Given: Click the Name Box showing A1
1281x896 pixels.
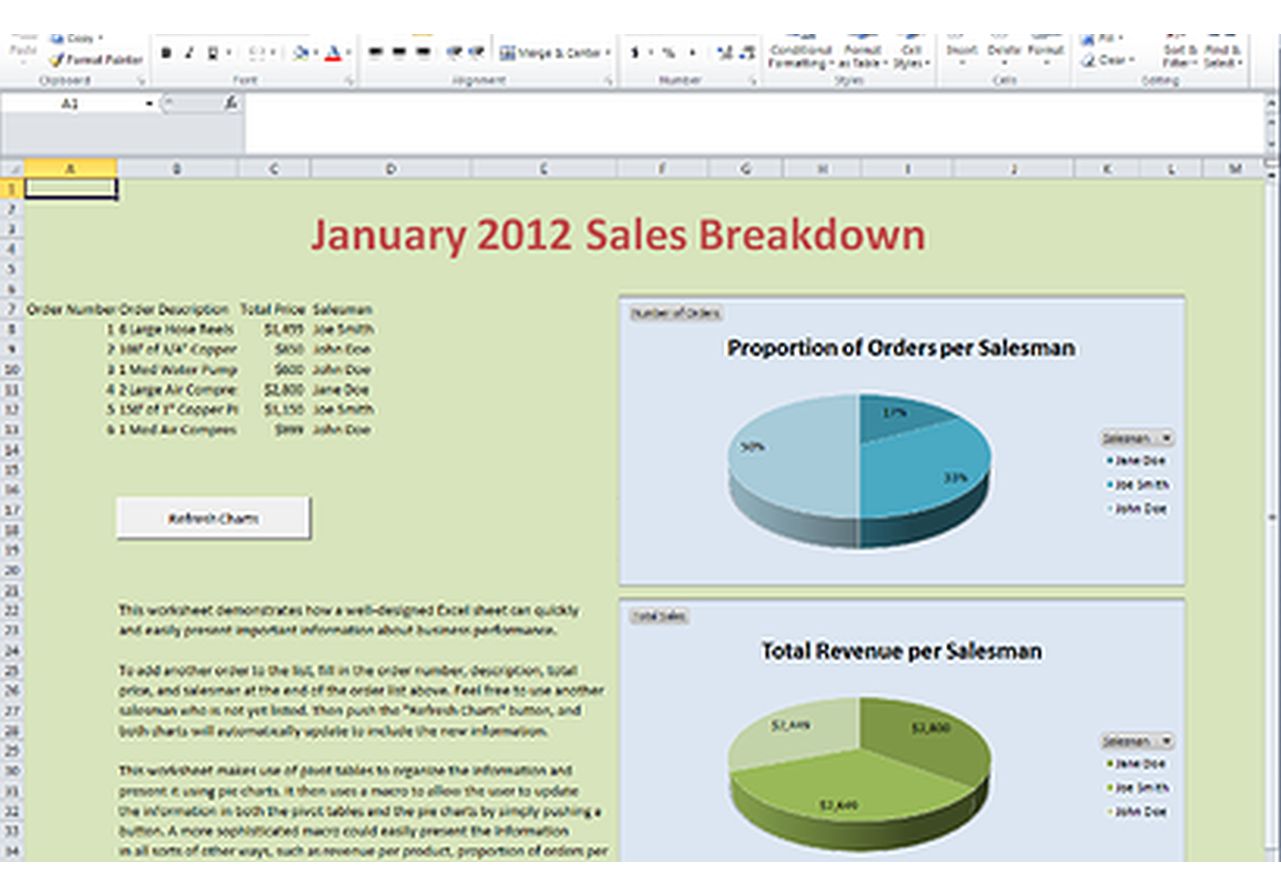Looking at the screenshot, I should click(x=70, y=103).
